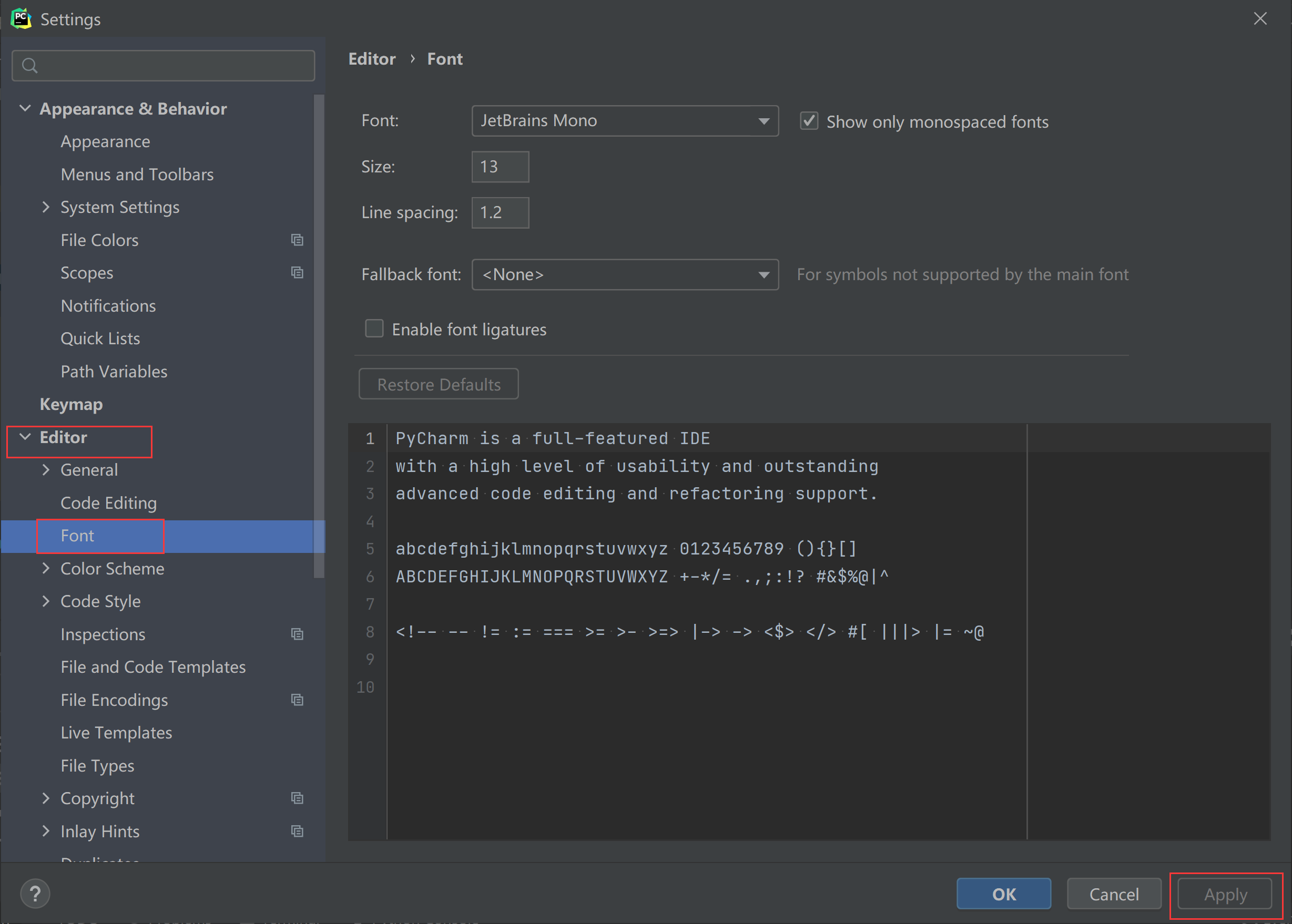The width and height of the screenshot is (1292, 924).
Task: Click the preview line with uppercase alphabet
Action: click(x=642, y=577)
